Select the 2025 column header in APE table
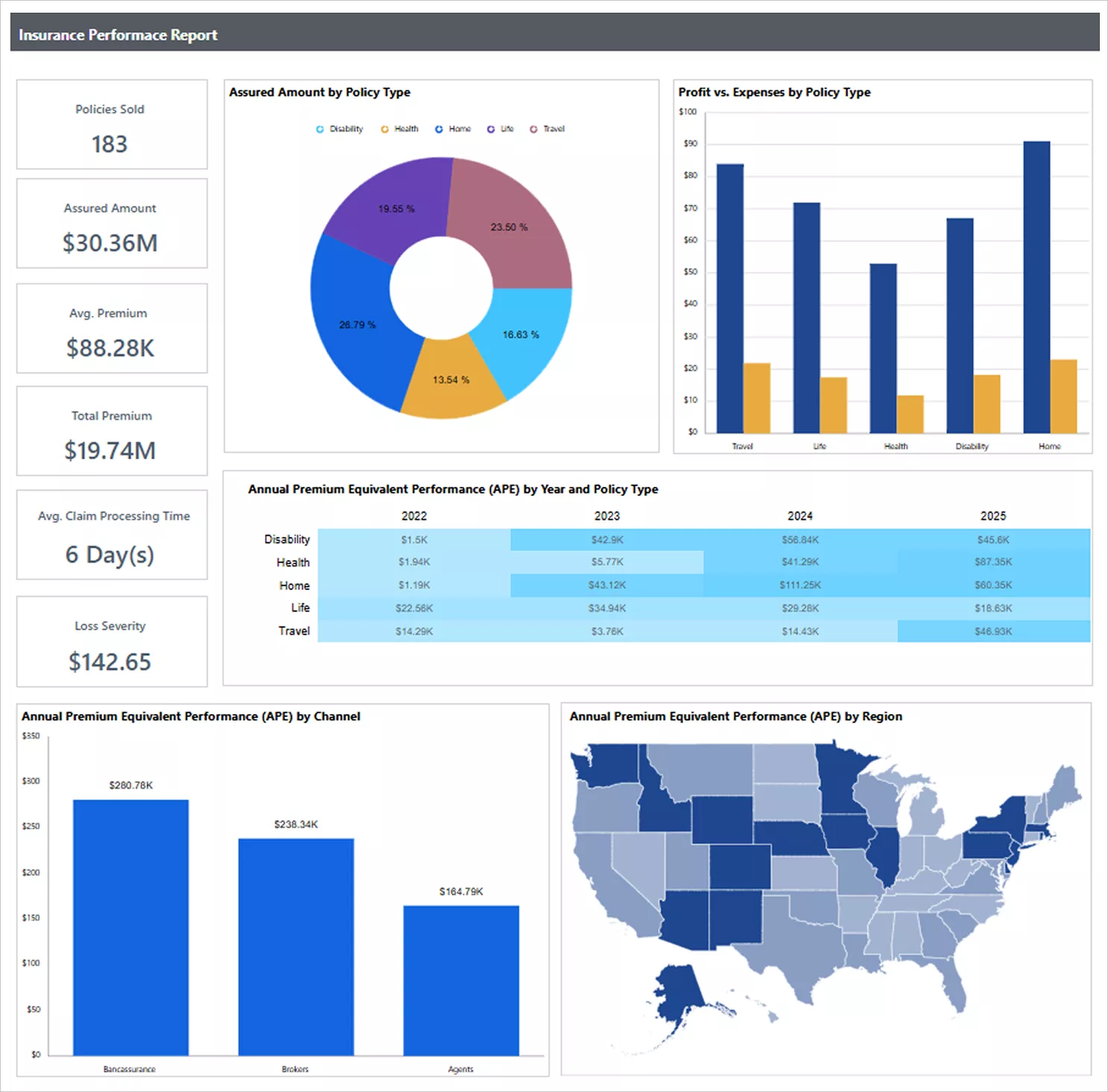This screenshot has height=1092, width=1108. (992, 515)
